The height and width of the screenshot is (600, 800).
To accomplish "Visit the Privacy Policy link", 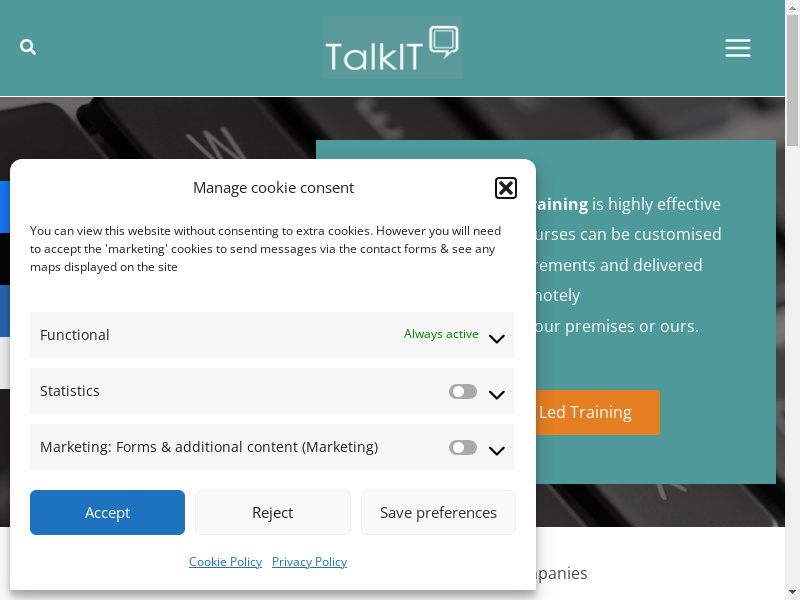I will pyautogui.click(x=309, y=562).
